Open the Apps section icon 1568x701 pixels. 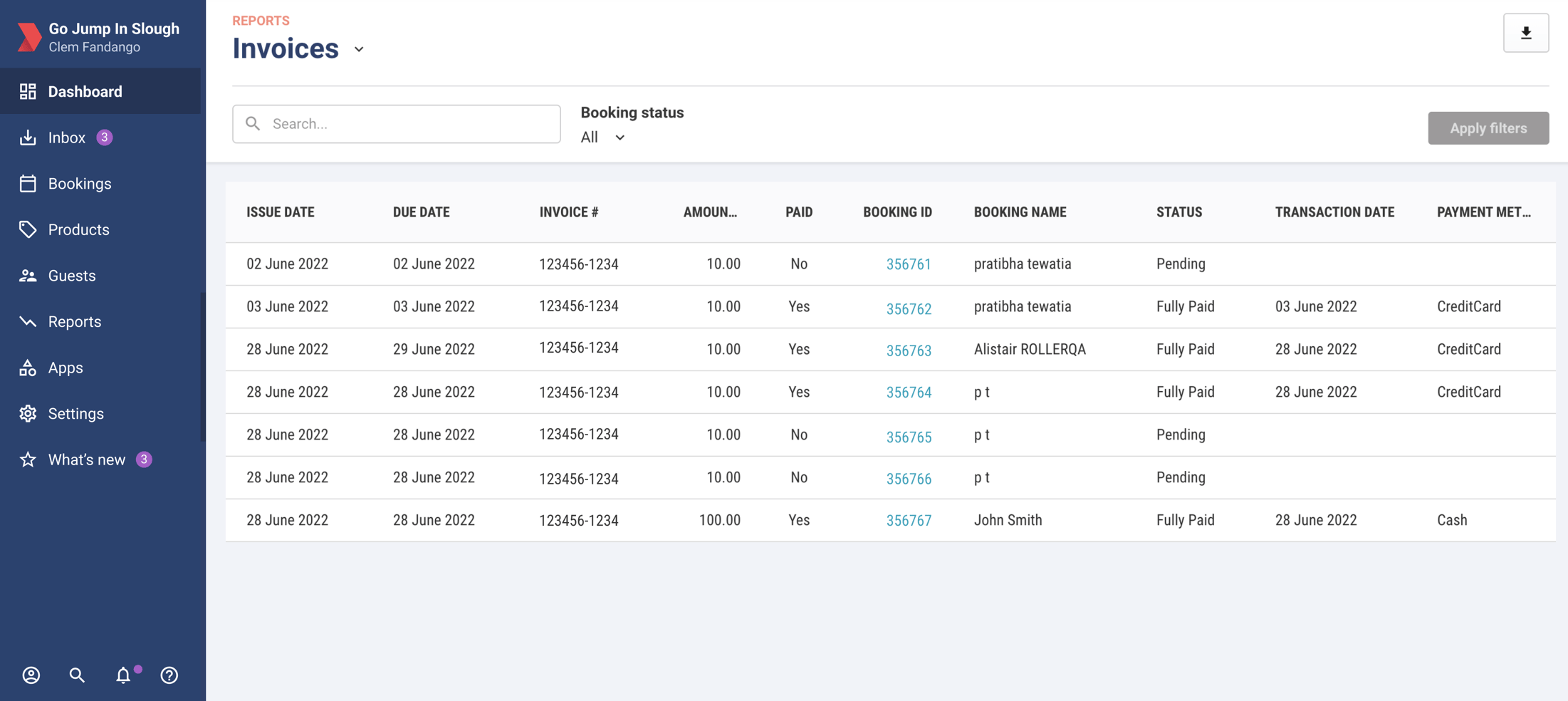[x=28, y=368]
